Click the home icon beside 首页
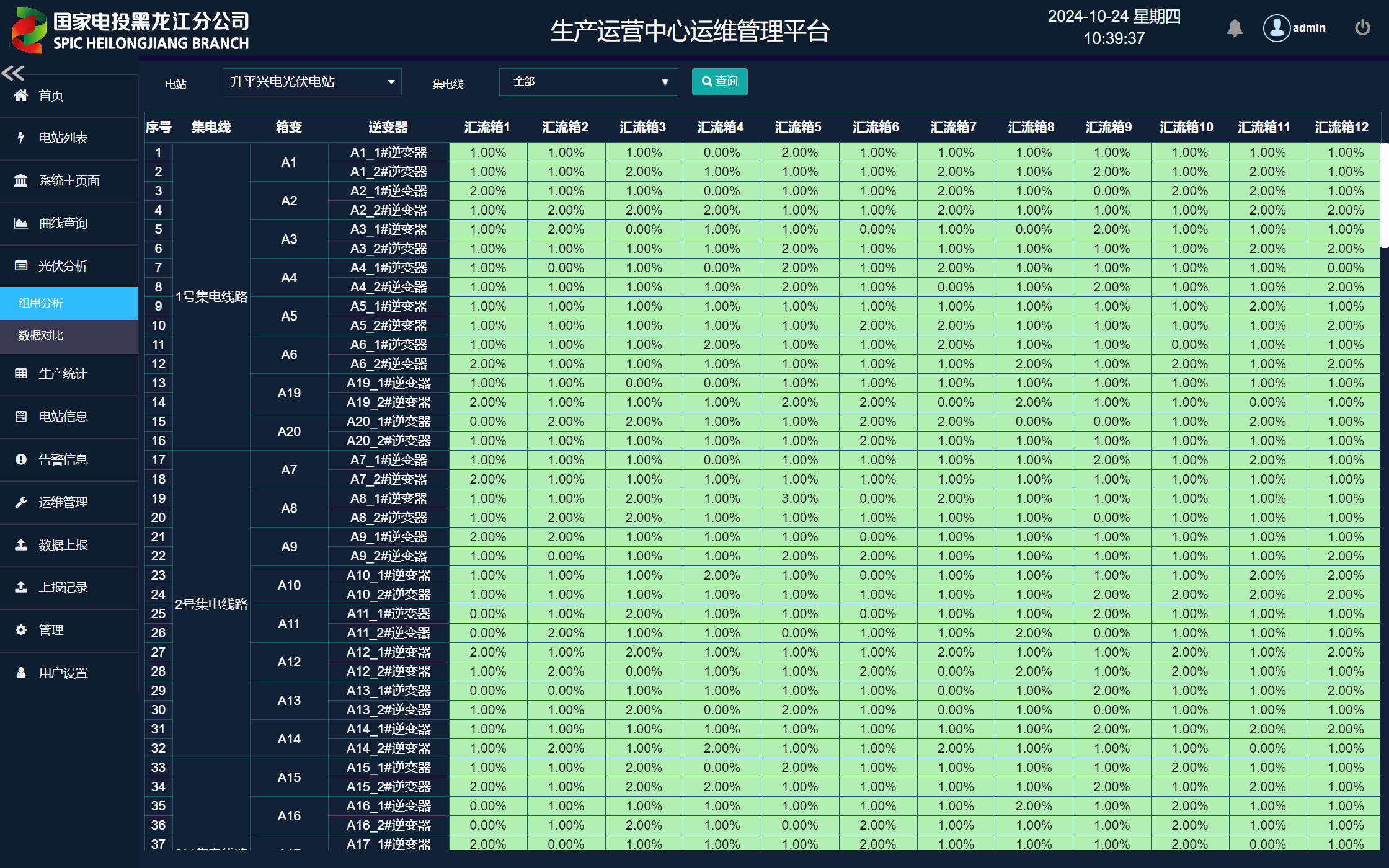The width and height of the screenshot is (1389, 868). click(x=21, y=95)
